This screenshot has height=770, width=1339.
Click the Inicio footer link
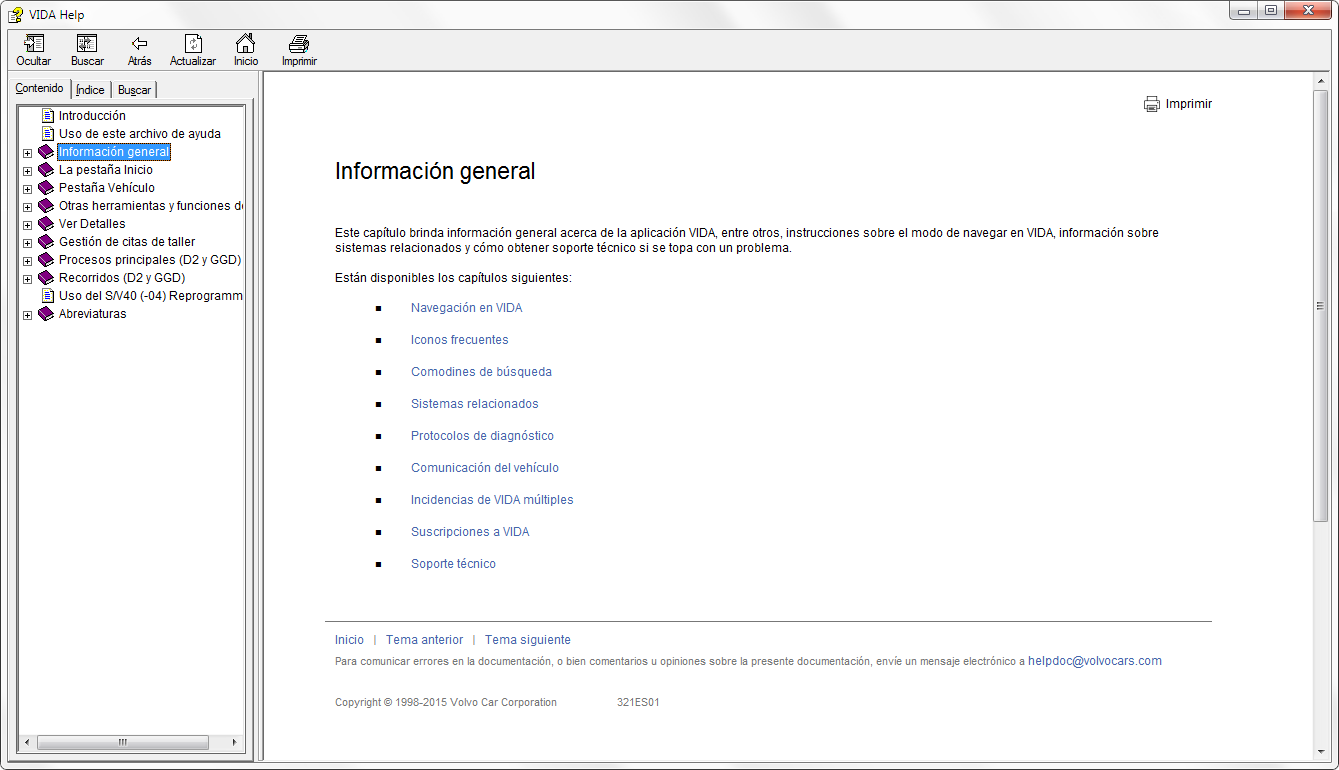349,640
